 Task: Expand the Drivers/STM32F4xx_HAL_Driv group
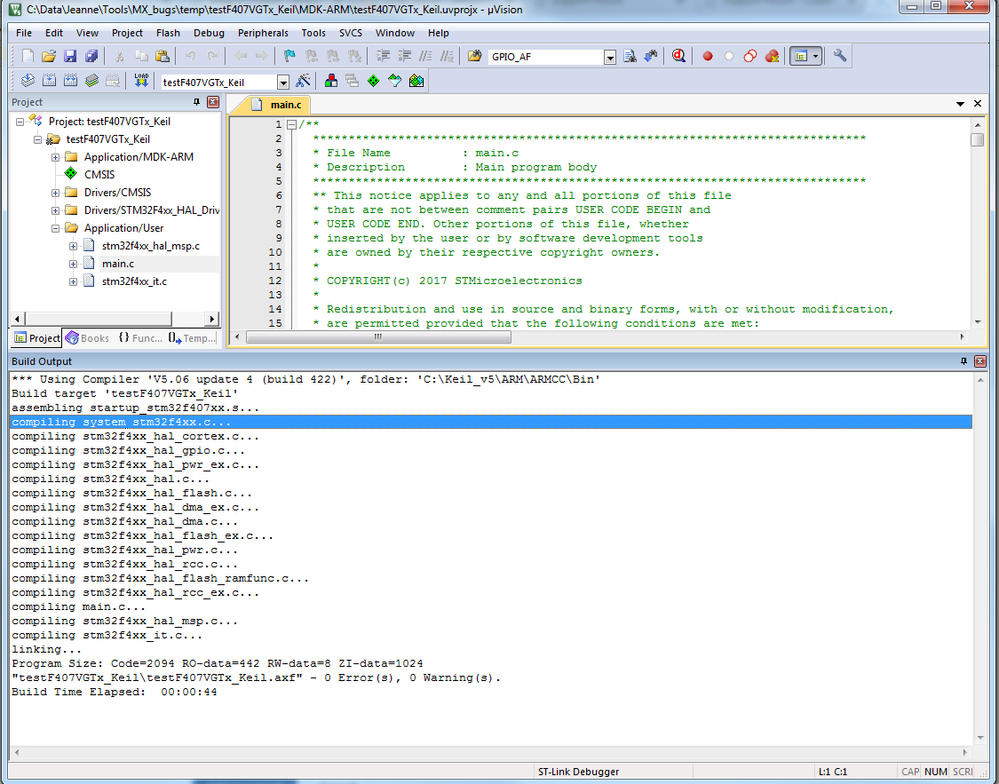[55, 210]
